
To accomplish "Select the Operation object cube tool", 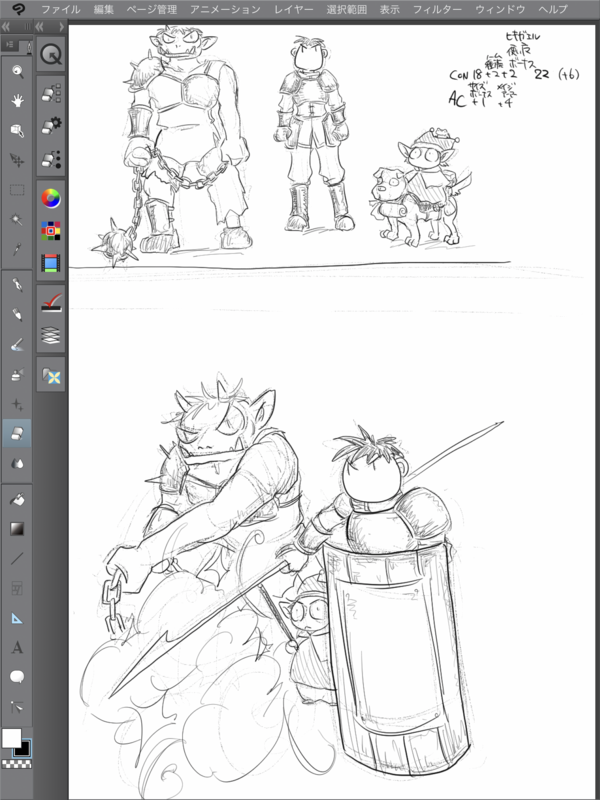I will [17, 131].
